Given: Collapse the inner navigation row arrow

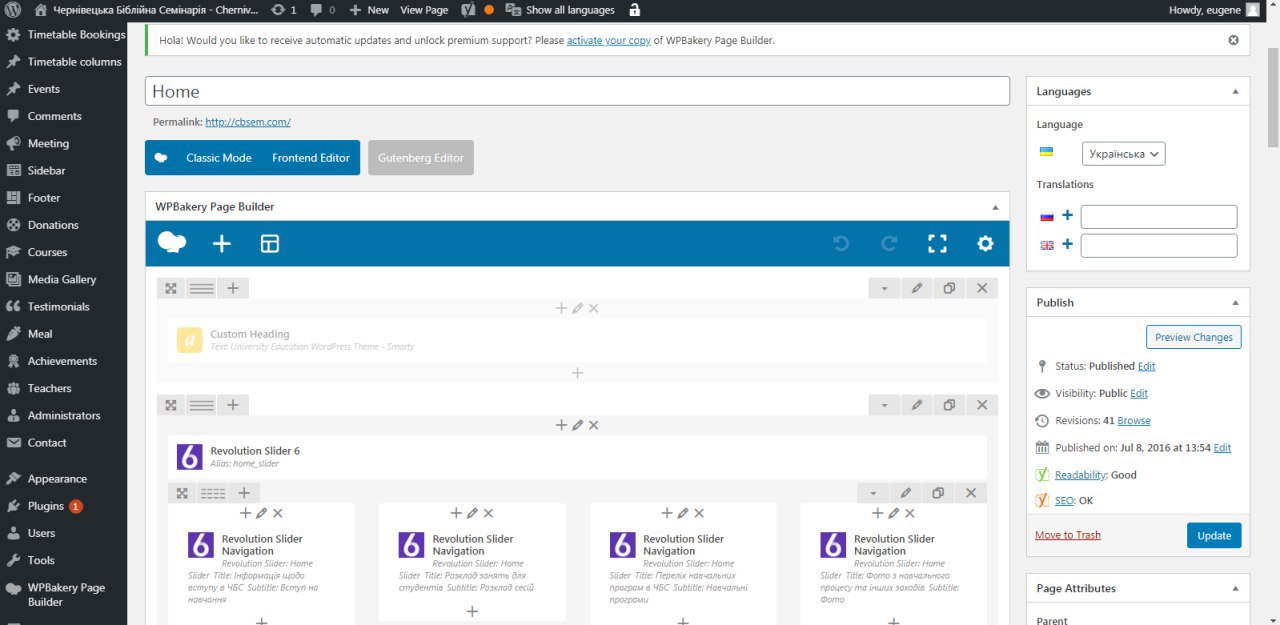Looking at the screenshot, I should click(x=873, y=493).
